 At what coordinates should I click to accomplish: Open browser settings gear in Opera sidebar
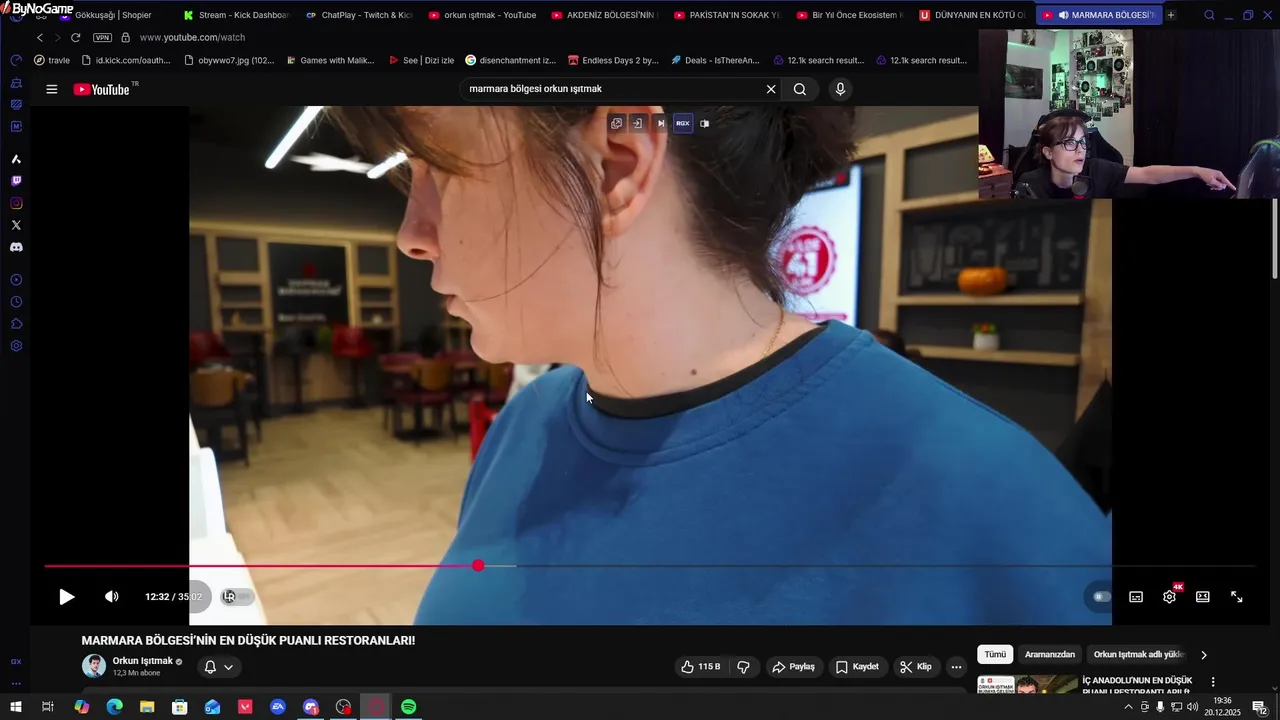click(x=16, y=346)
